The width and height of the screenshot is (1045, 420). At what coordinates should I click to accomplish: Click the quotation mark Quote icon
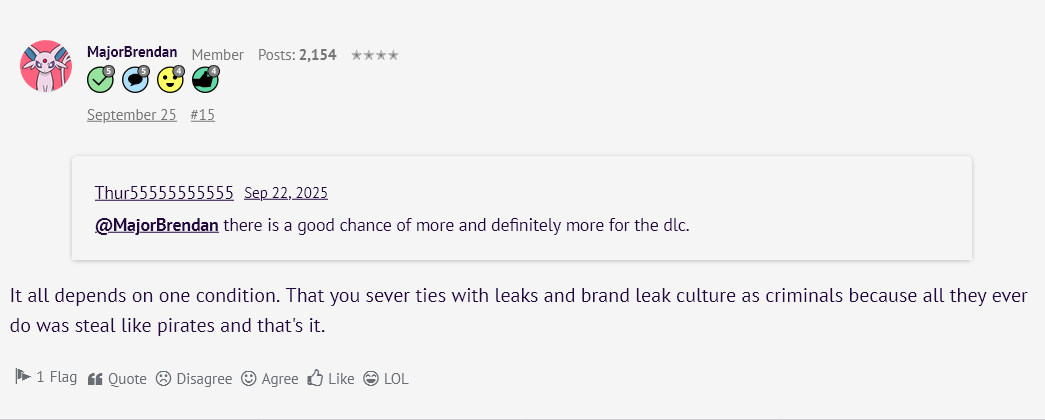96,379
